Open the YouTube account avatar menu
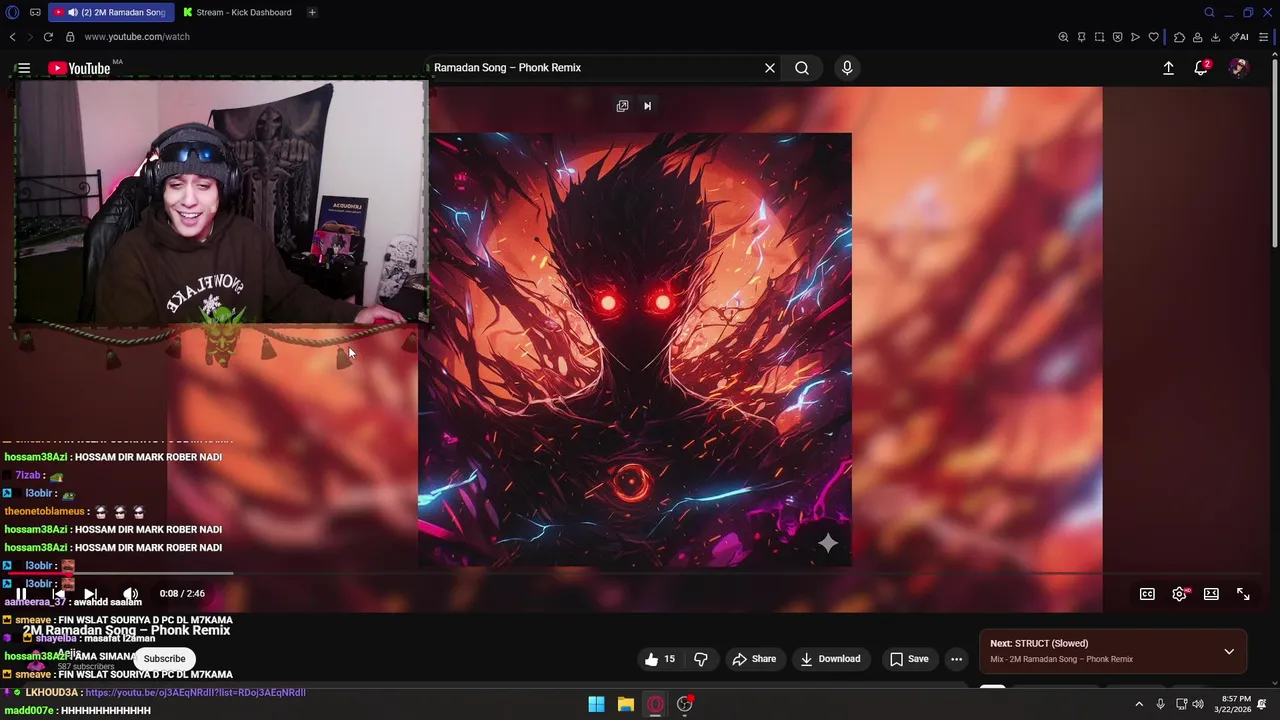Image resolution: width=1280 pixels, height=720 pixels. [x=1239, y=68]
